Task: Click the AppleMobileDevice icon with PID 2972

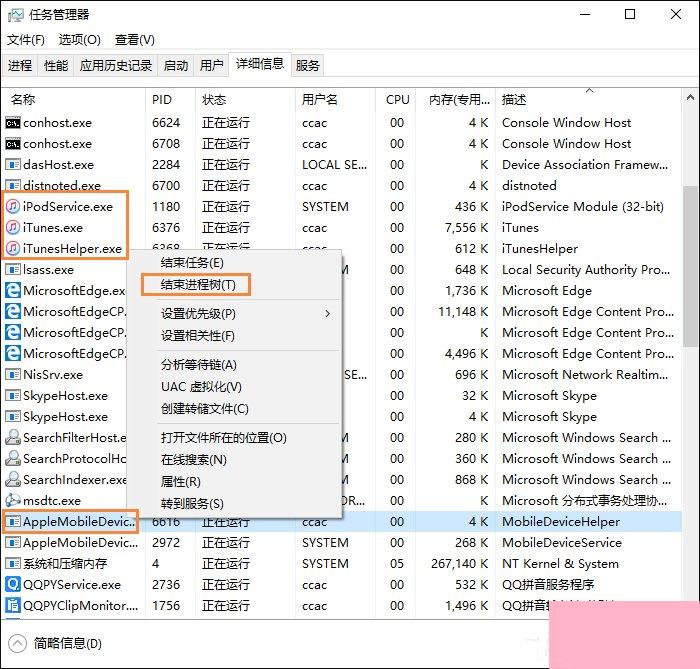Action: [12, 542]
